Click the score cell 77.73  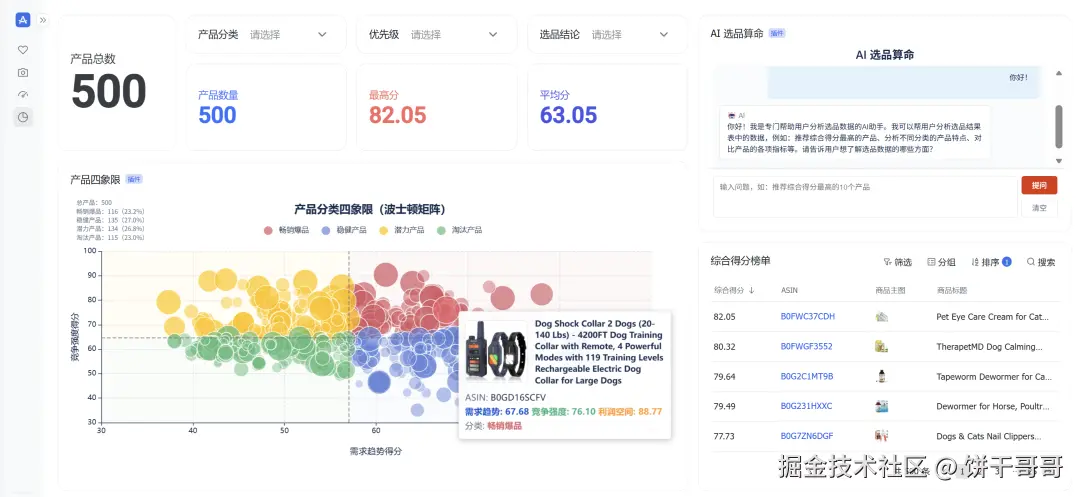725,436
